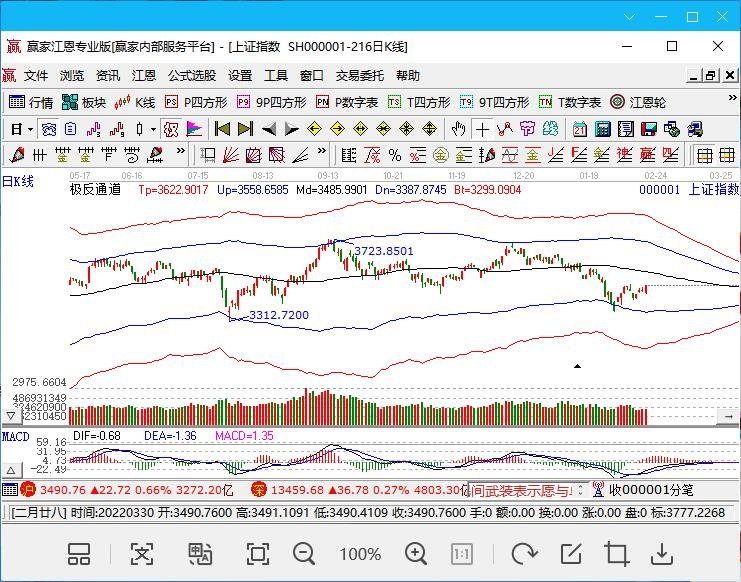Select the red fan lines drawing tool
Screen dimensions: 741x582
[x=231, y=155]
